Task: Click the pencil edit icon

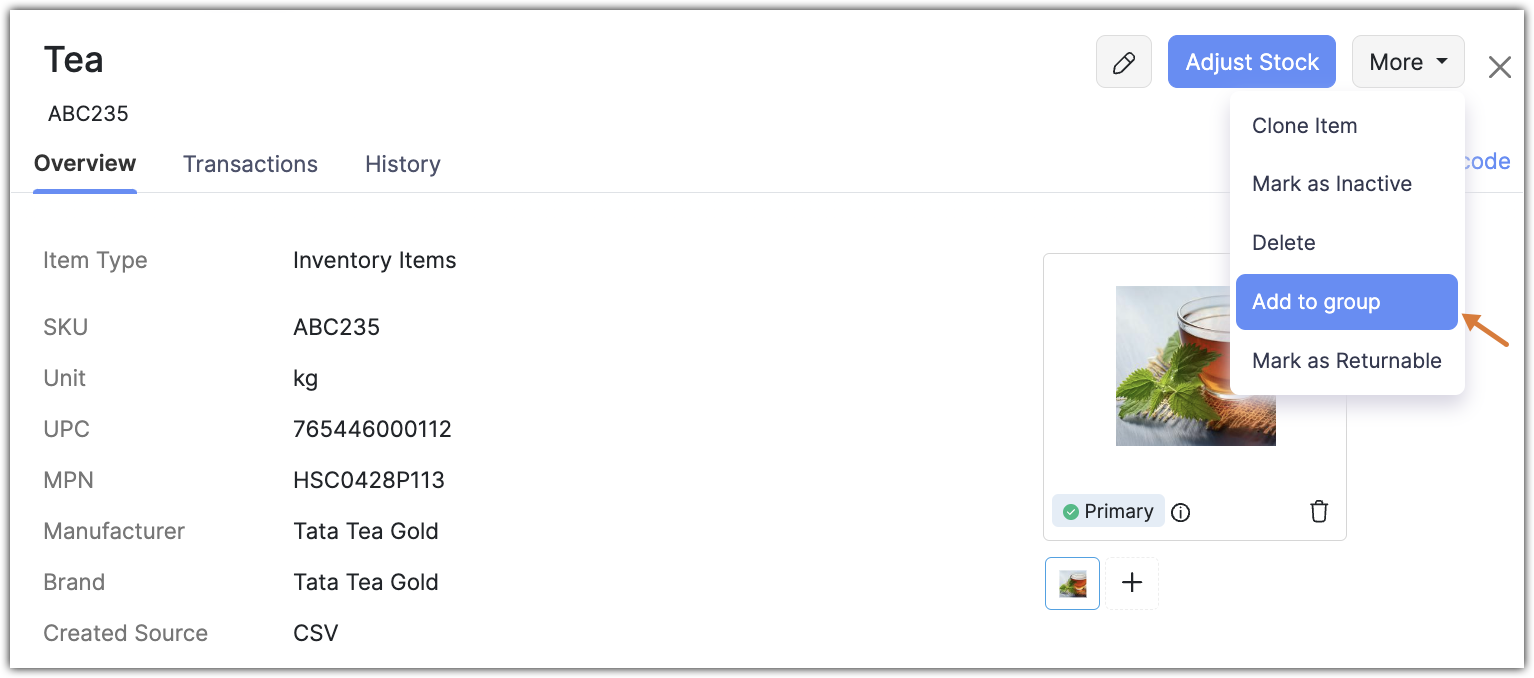Action: pos(1123,63)
